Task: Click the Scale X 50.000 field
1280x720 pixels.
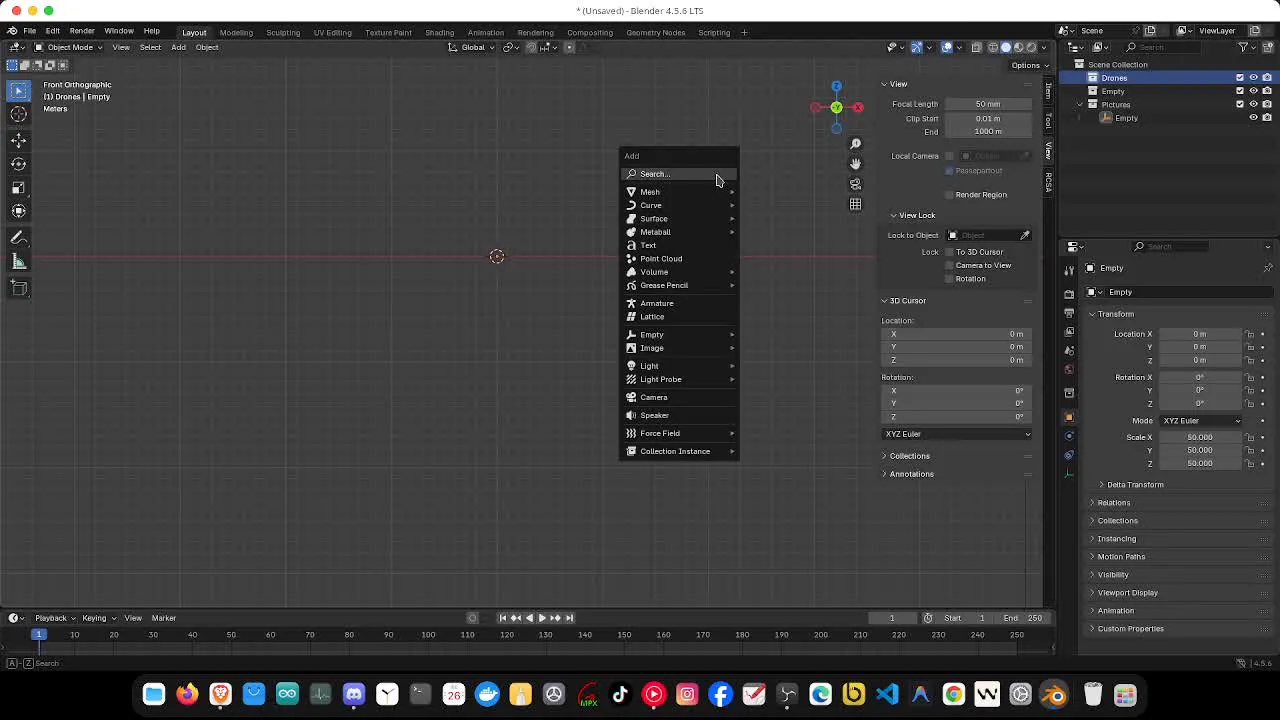Action: click(x=1199, y=437)
